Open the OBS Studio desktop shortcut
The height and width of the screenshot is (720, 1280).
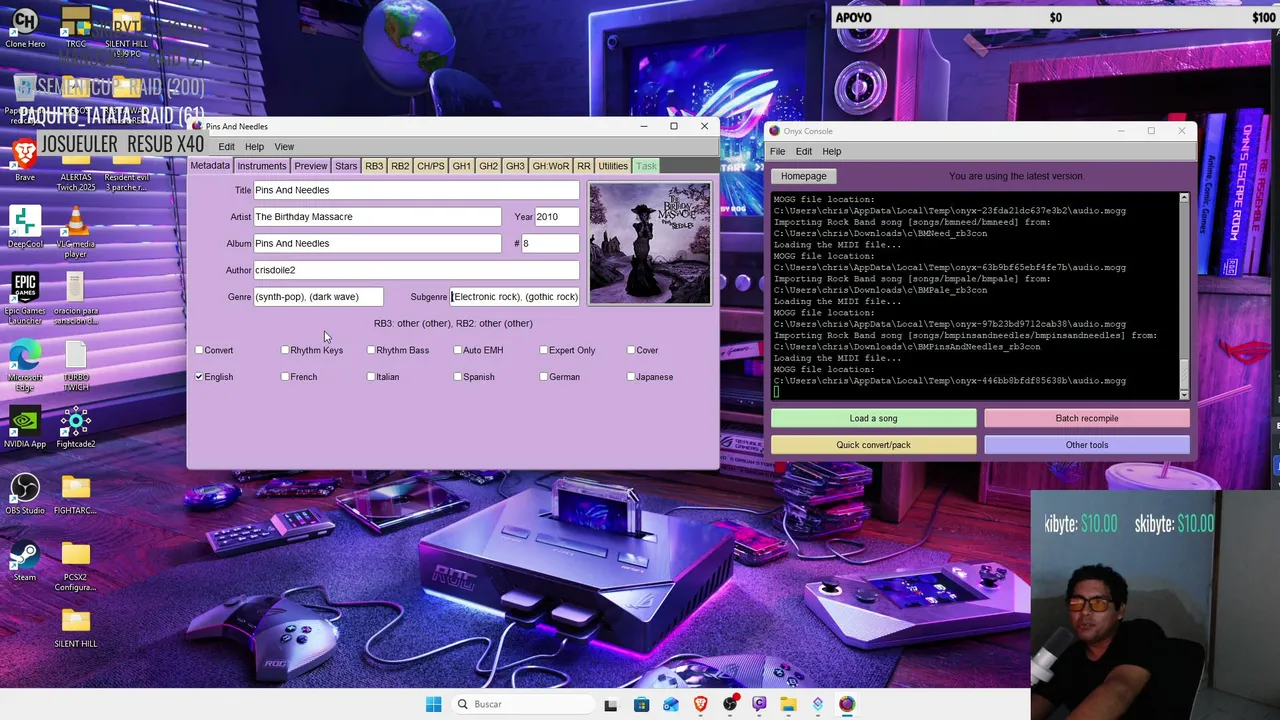tap(25, 494)
